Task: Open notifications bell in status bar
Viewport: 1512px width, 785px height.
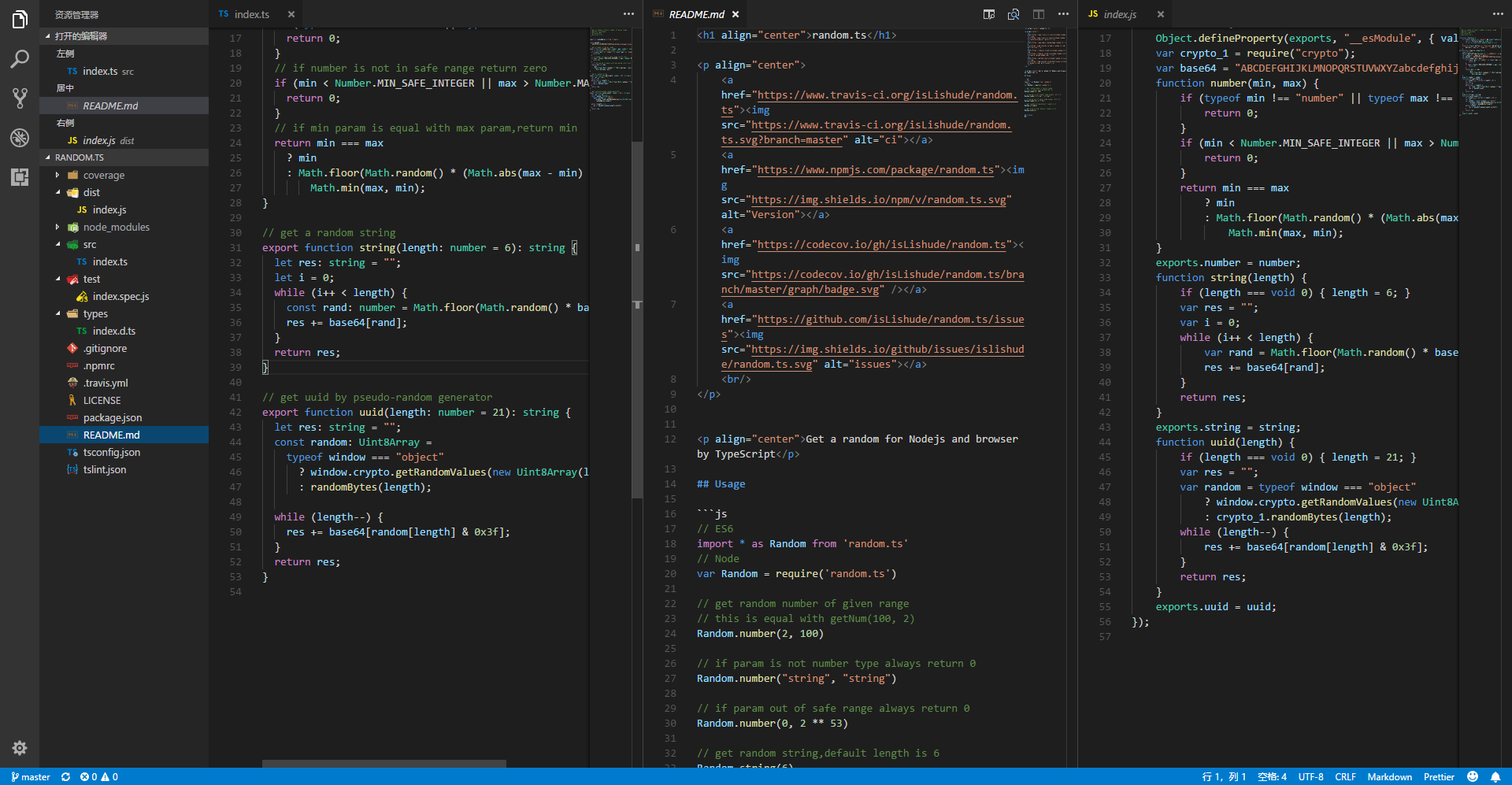Action: coord(1495,777)
